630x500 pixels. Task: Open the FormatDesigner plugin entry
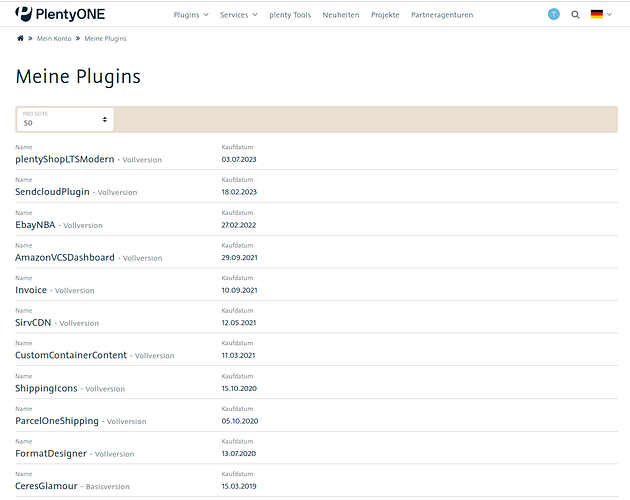(51, 453)
